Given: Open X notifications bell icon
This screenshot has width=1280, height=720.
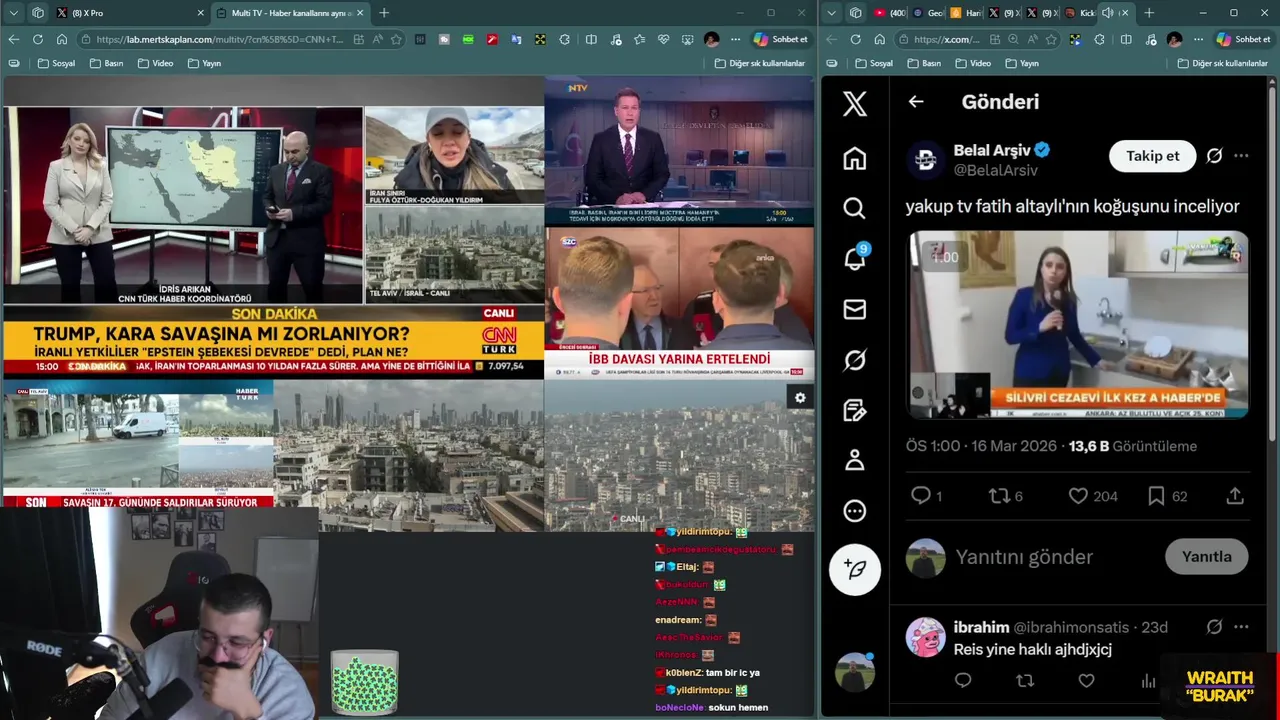Looking at the screenshot, I should pos(854,259).
